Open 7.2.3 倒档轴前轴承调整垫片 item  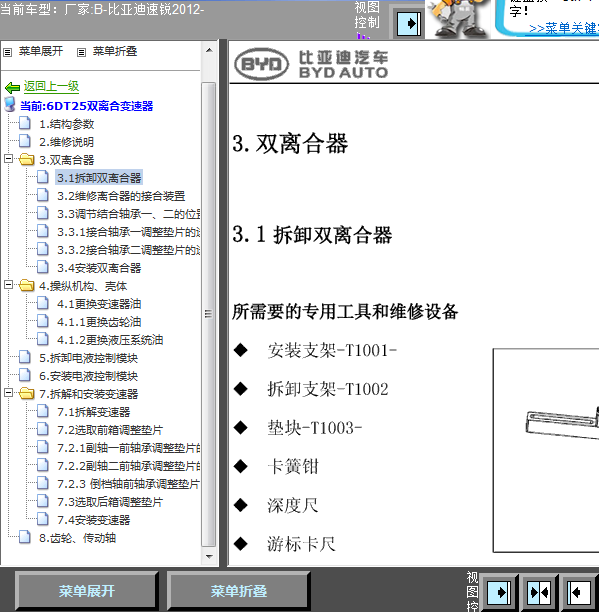coord(128,484)
